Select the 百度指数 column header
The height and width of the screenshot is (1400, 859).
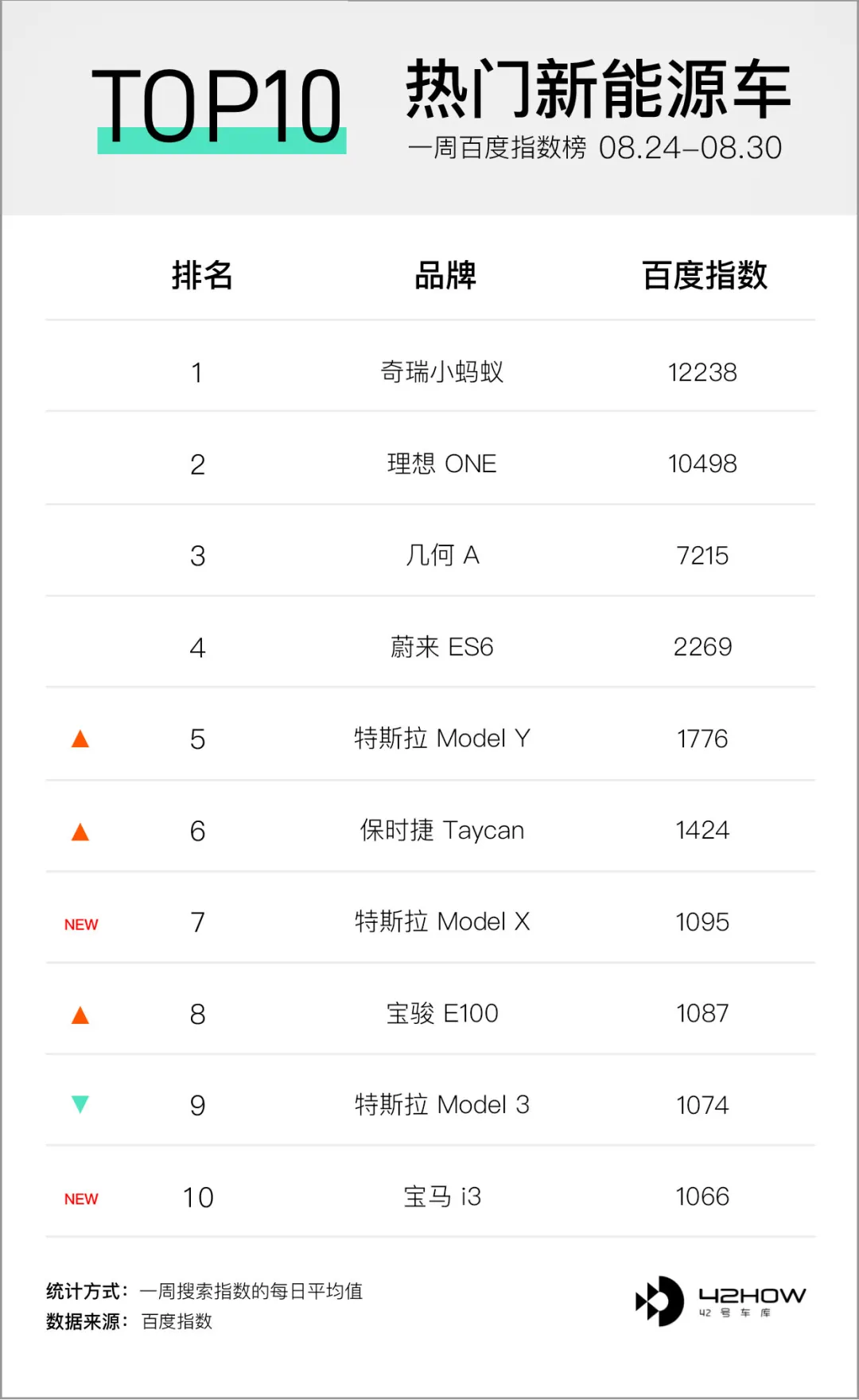click(705, 275)
